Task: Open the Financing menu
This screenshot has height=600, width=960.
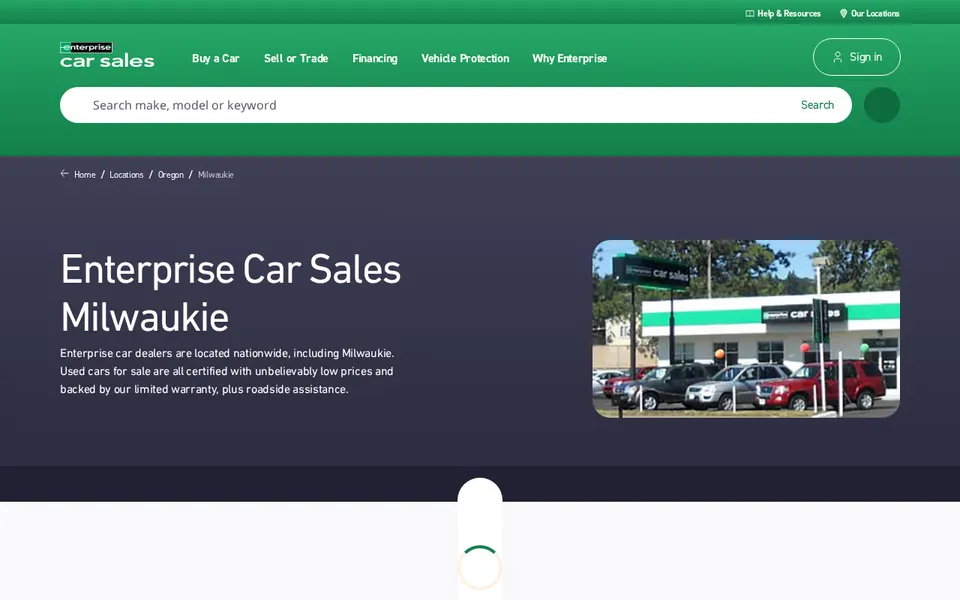Action: [375, 58]
